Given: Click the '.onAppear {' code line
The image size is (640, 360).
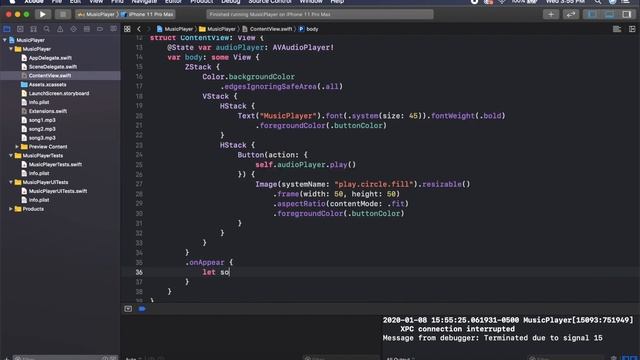Looking at the screenshot, I should tap(209, 262).
